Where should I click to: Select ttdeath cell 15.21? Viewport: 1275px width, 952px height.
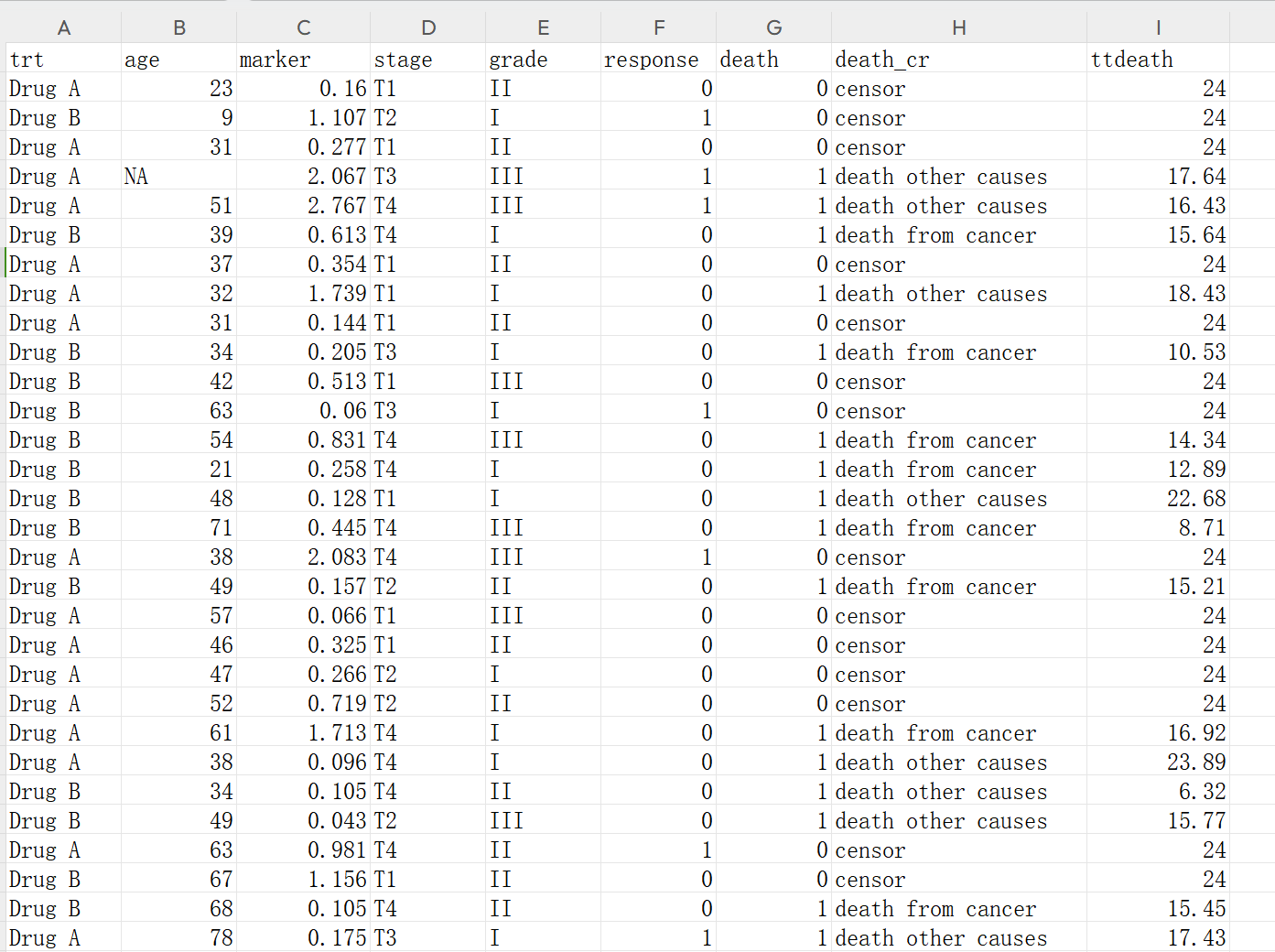1158,586
